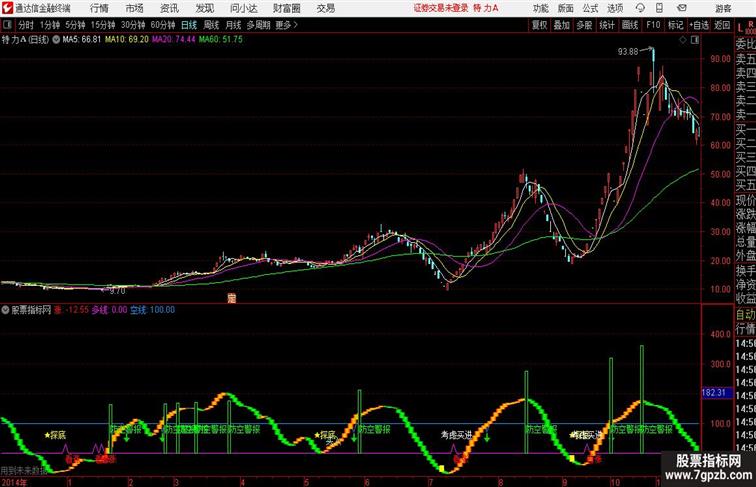Click the diamond icon above the chart
This screenshot has height=487, width=756.
[683, 40]
